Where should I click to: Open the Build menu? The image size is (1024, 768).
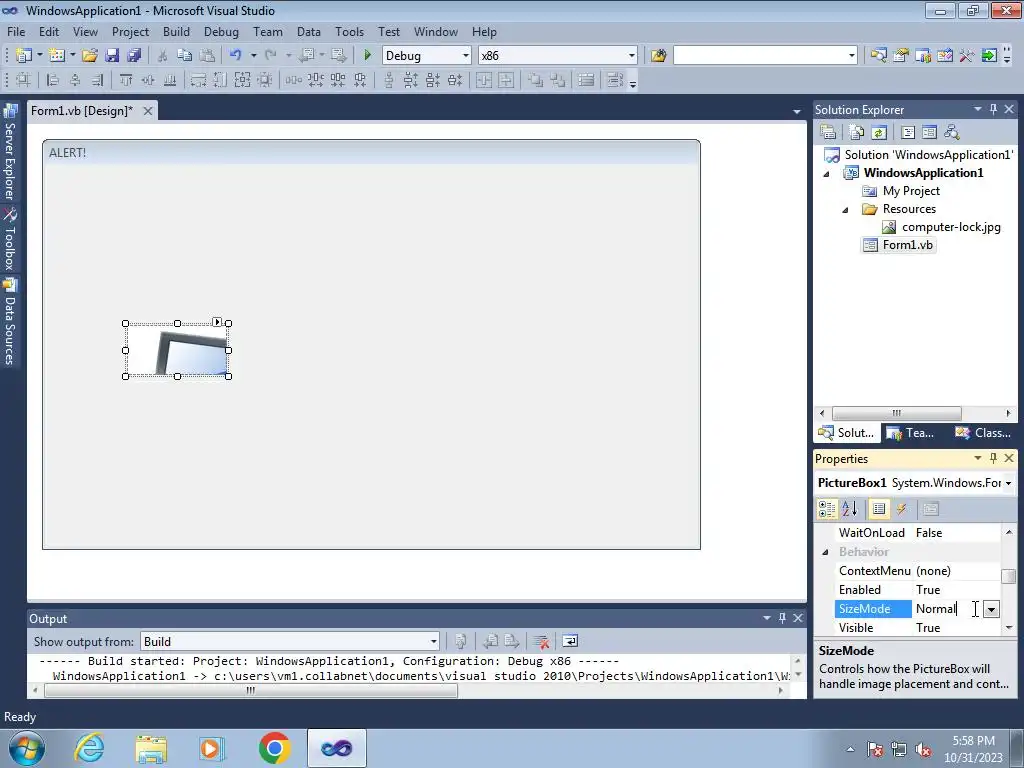[x=176, y=31]
